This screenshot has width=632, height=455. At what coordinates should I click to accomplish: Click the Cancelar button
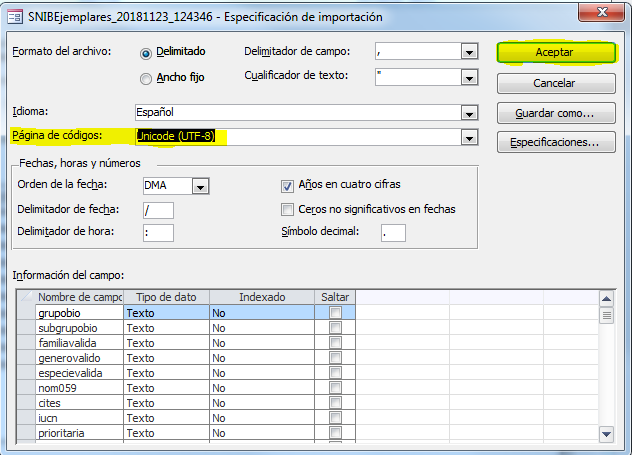[554, 83]
